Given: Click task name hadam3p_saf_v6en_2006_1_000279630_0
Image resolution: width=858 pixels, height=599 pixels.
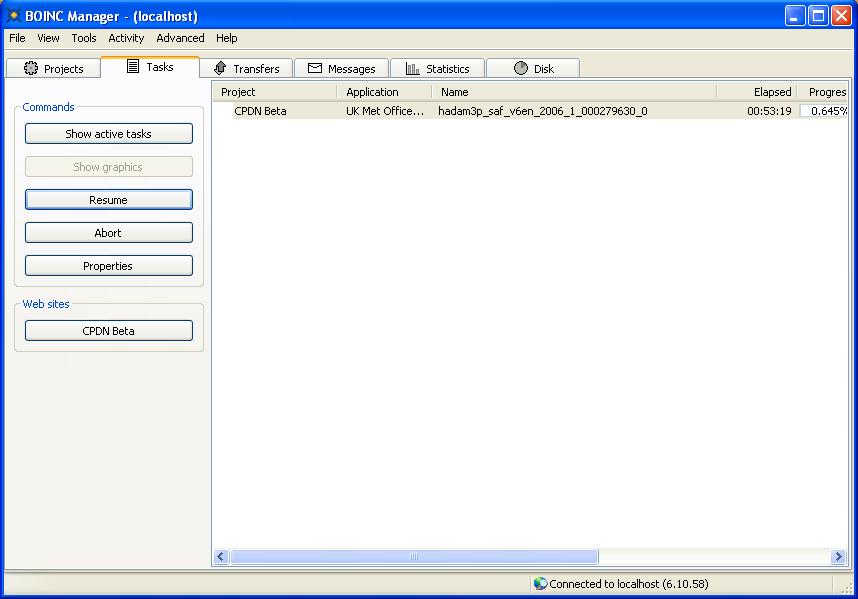Looking at the screenshot, I should 543,111.
